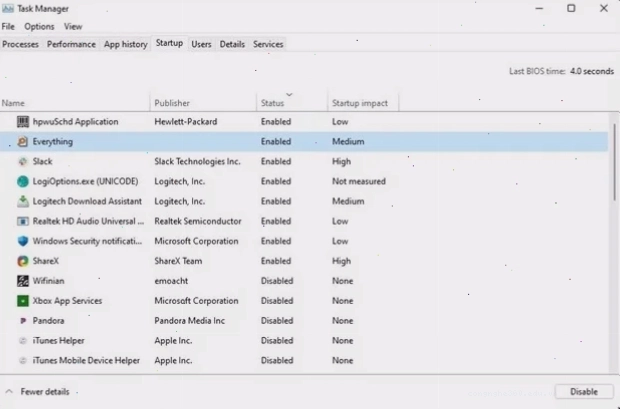Image resolution: width=620 pixels, height=410 pixels.
Task: Switch to the Users tab
Action: click(201, 44)
